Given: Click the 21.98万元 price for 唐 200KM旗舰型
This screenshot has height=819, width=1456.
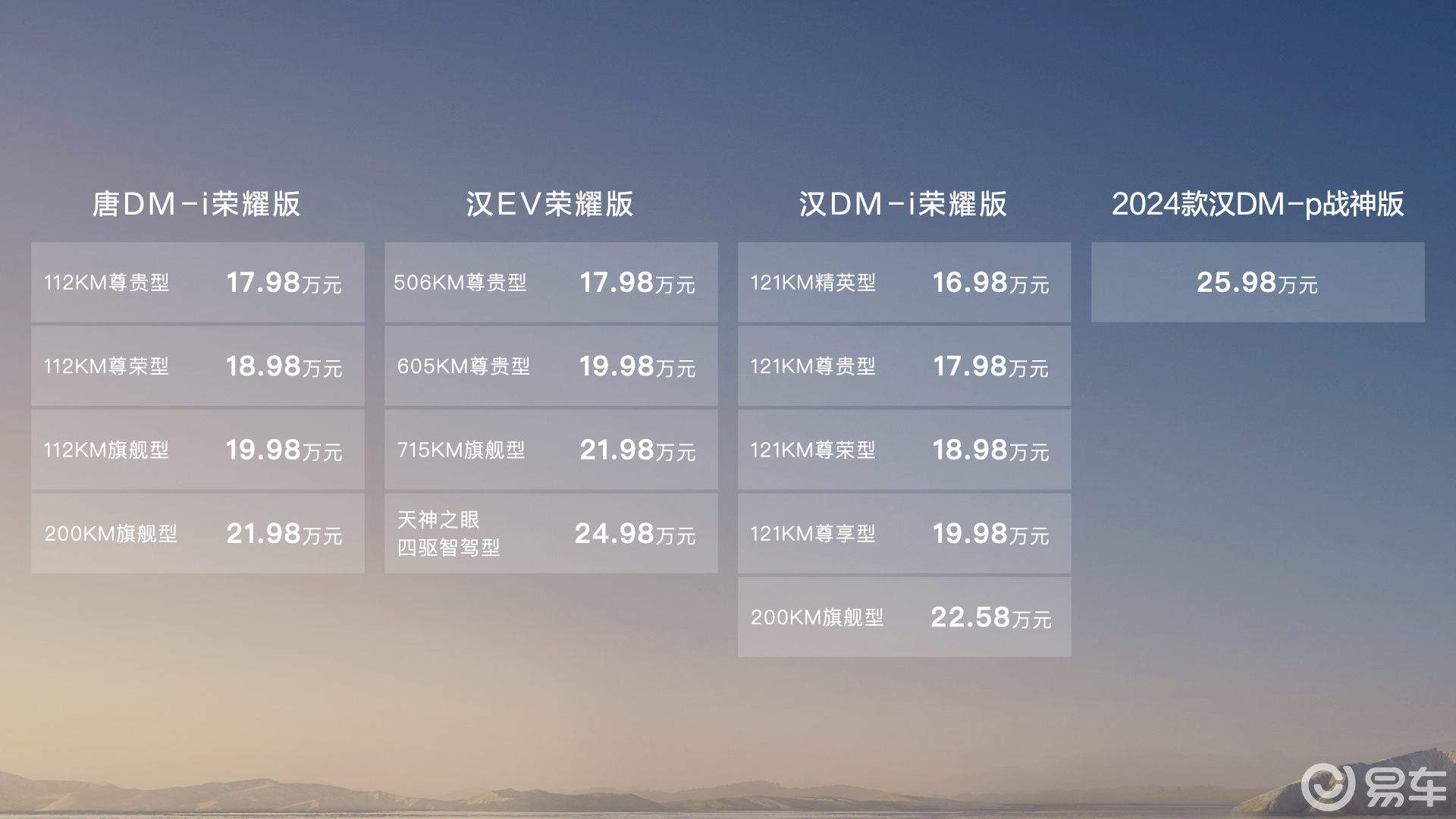Looking at the screenshot, I should click(x=284, y=533).
